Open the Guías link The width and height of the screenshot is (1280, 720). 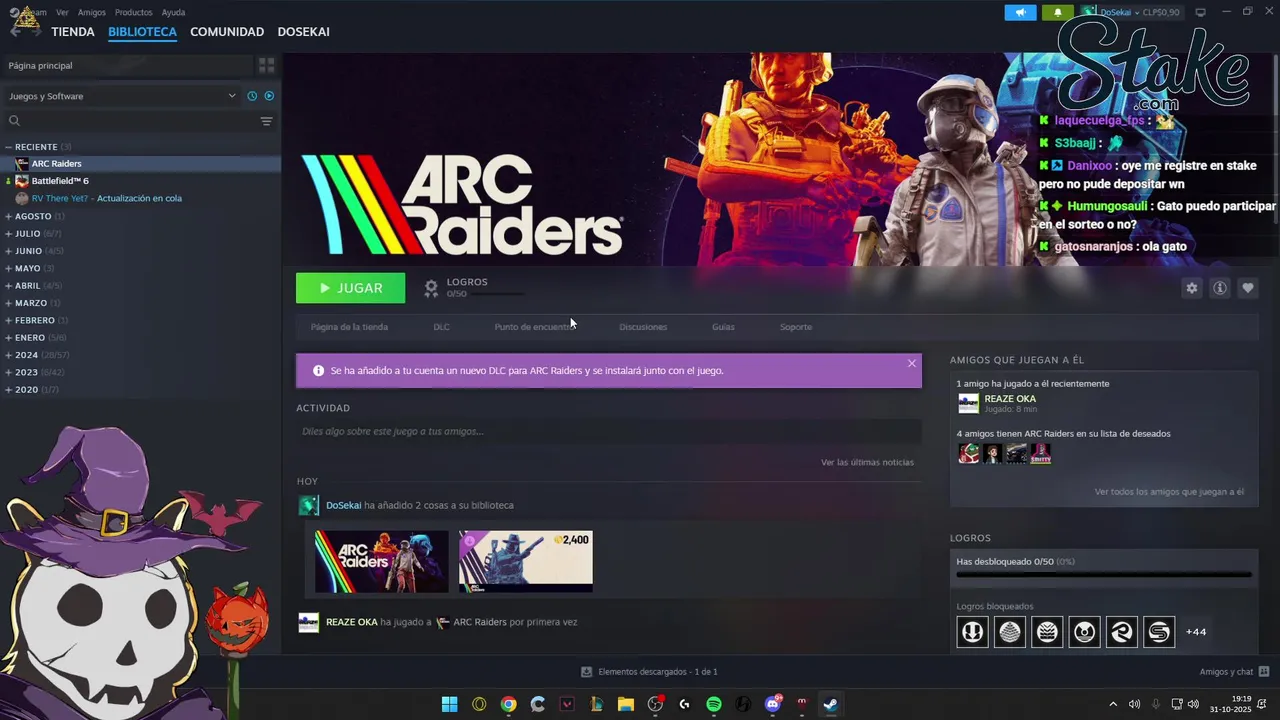click(723, 327)
